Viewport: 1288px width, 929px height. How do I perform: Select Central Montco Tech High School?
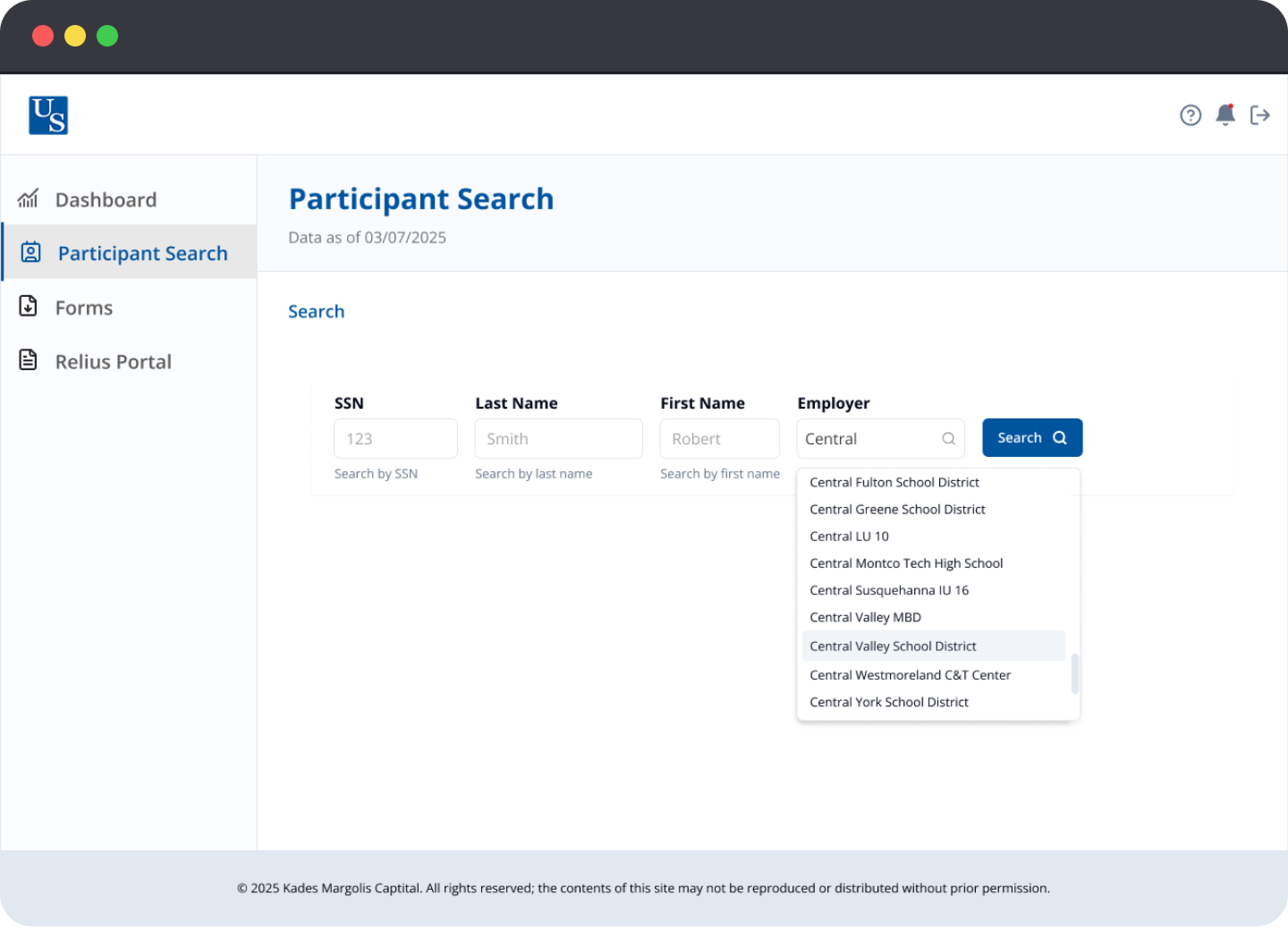click(906, 563)
